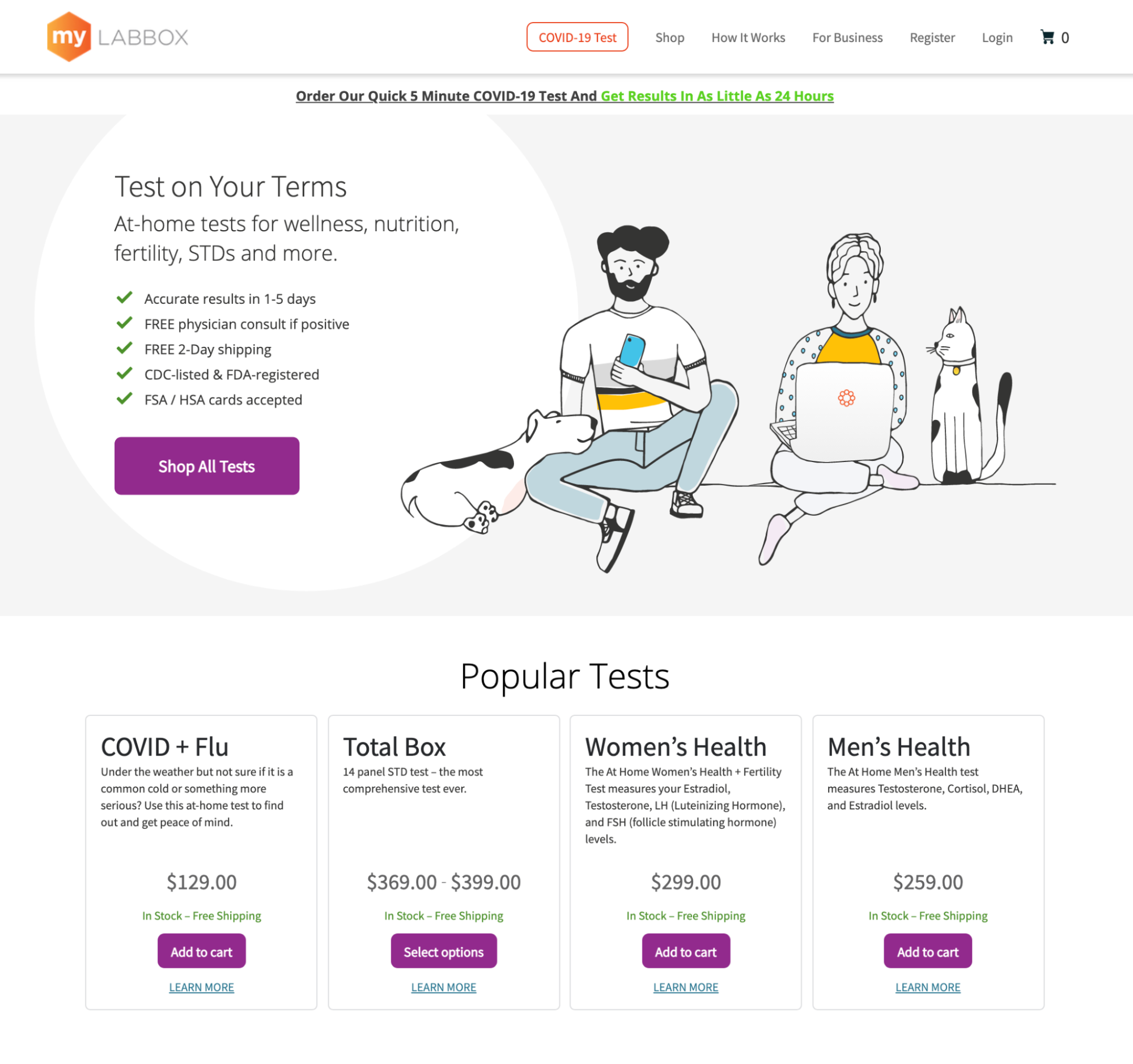Click the Login menu item
The width and height of the screenshot is (1133, 1064).
click(997, 37)
